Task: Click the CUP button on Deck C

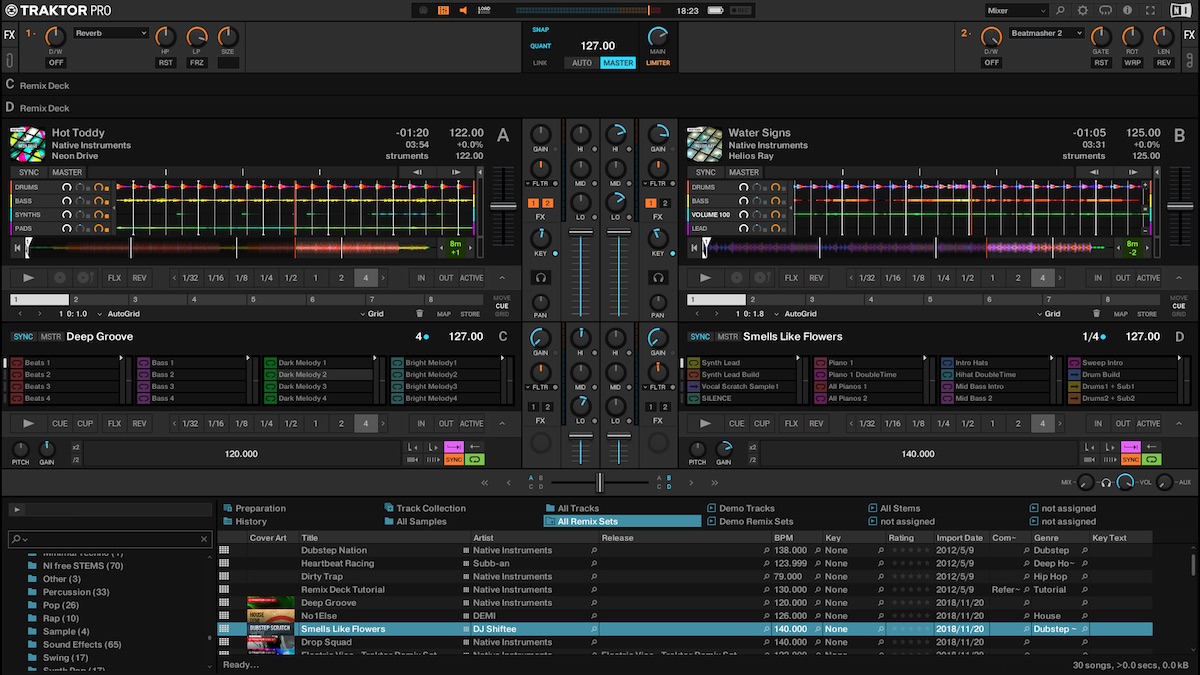Action: pos(85,423)
